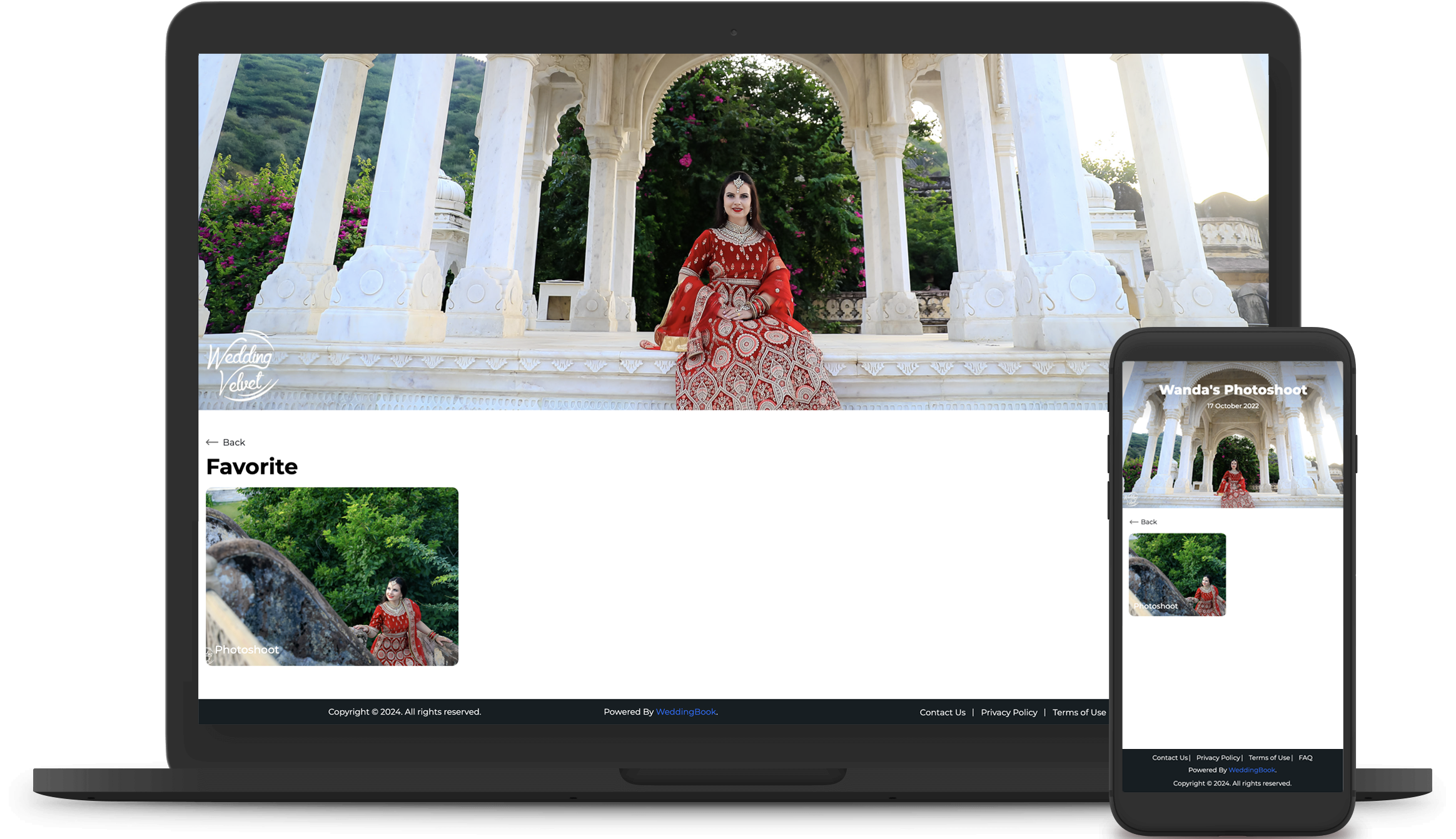1456x839 pixels.
Task: Click the bride banner photo on the laptop
Action: [733, 231]
